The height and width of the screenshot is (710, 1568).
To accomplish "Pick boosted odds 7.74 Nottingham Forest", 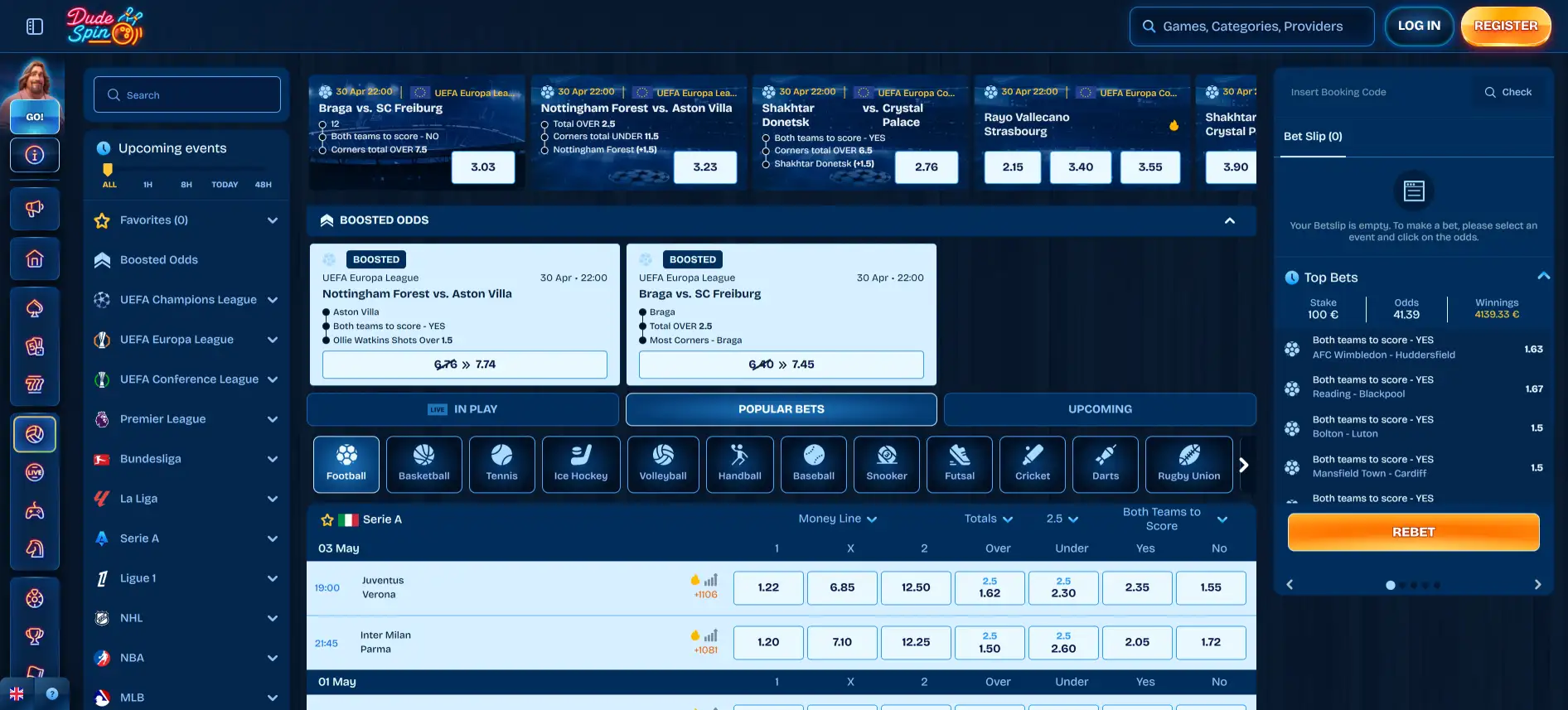I will click(x=465, y=365).
